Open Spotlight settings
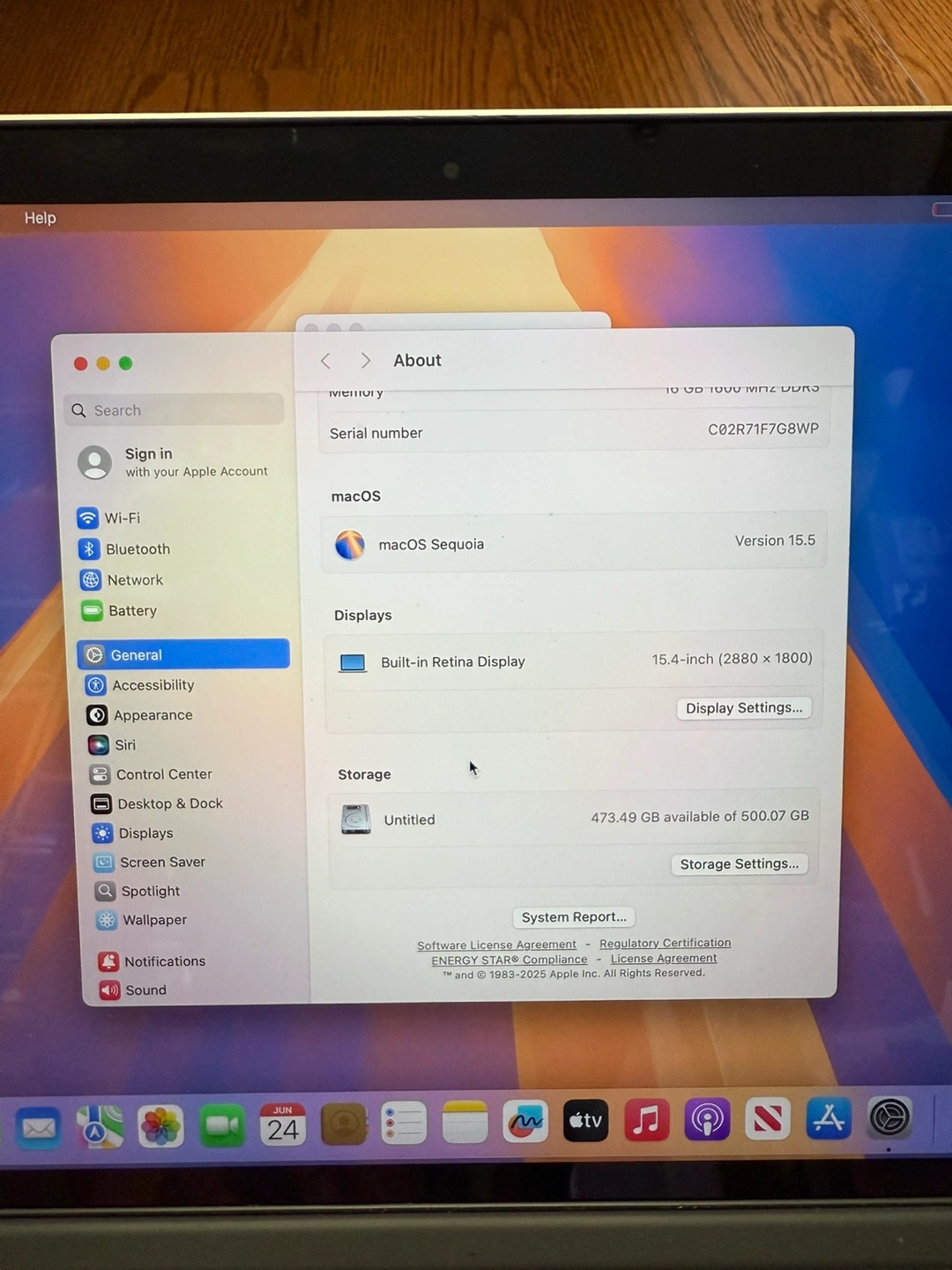Screen dimensions: 952x1270 click(138, 891)
